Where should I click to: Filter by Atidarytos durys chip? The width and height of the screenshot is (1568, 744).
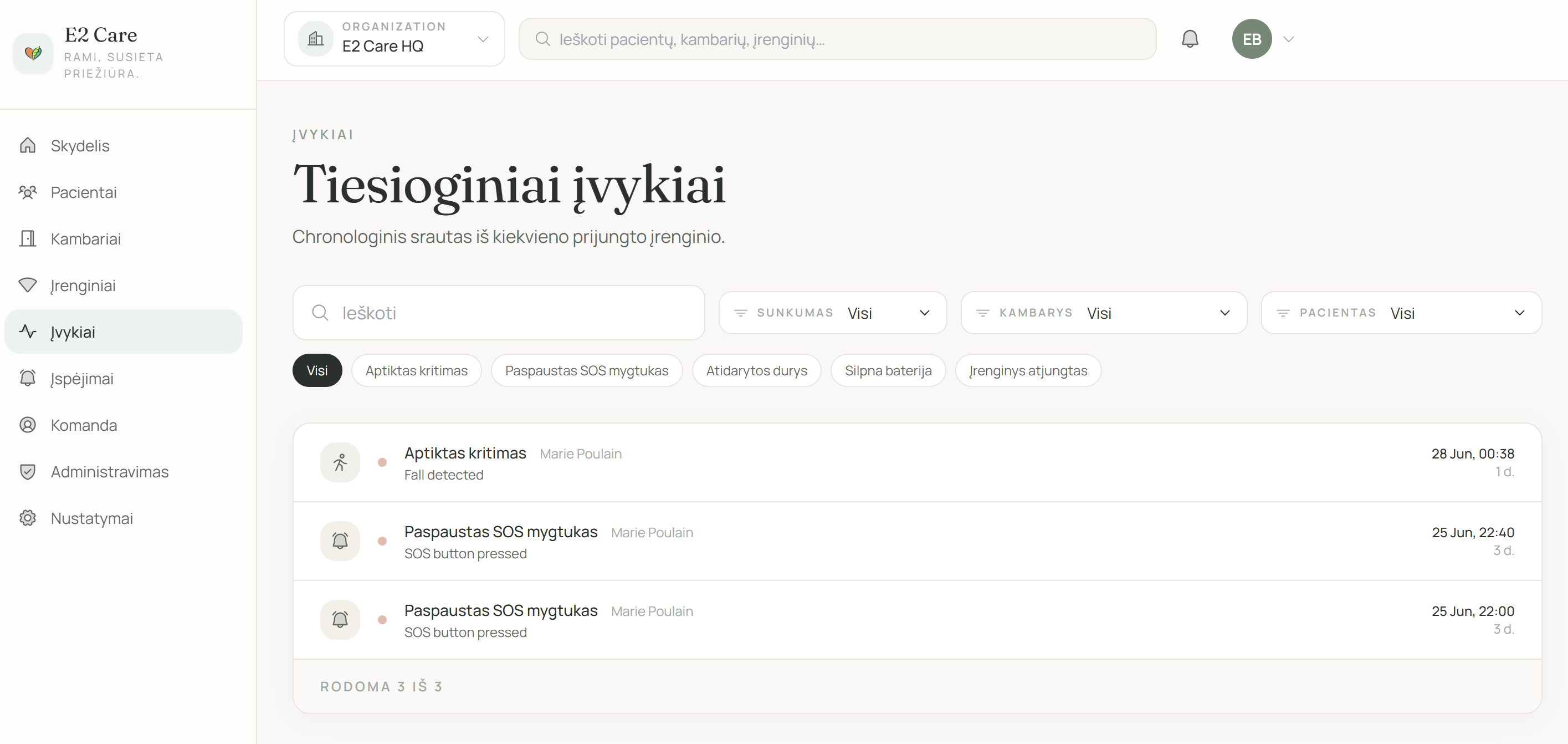click(x=756, y=370)
